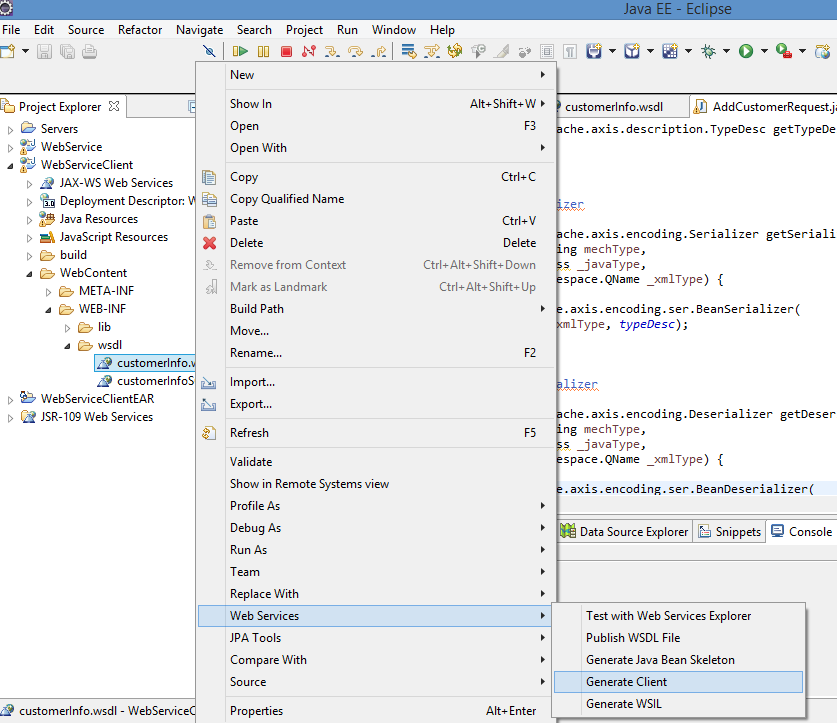Select Export... in context menu
Image resolution: width=837 pixels, height=723 pixels.
(x=376, y=404)
